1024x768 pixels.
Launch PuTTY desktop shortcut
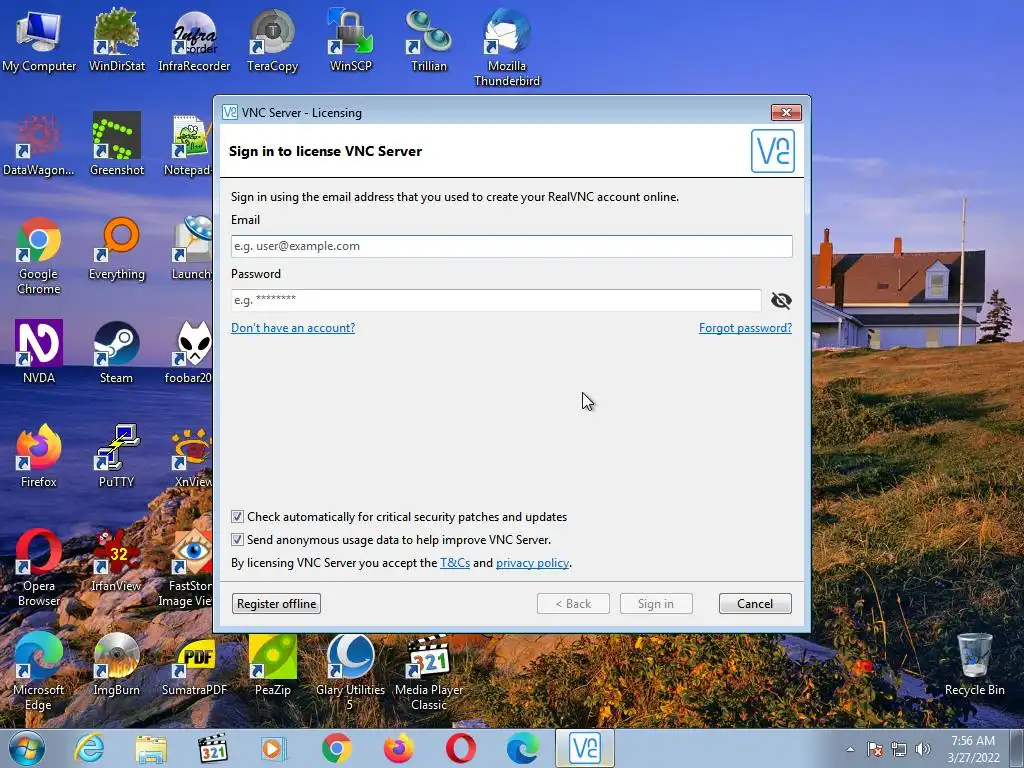116,456
